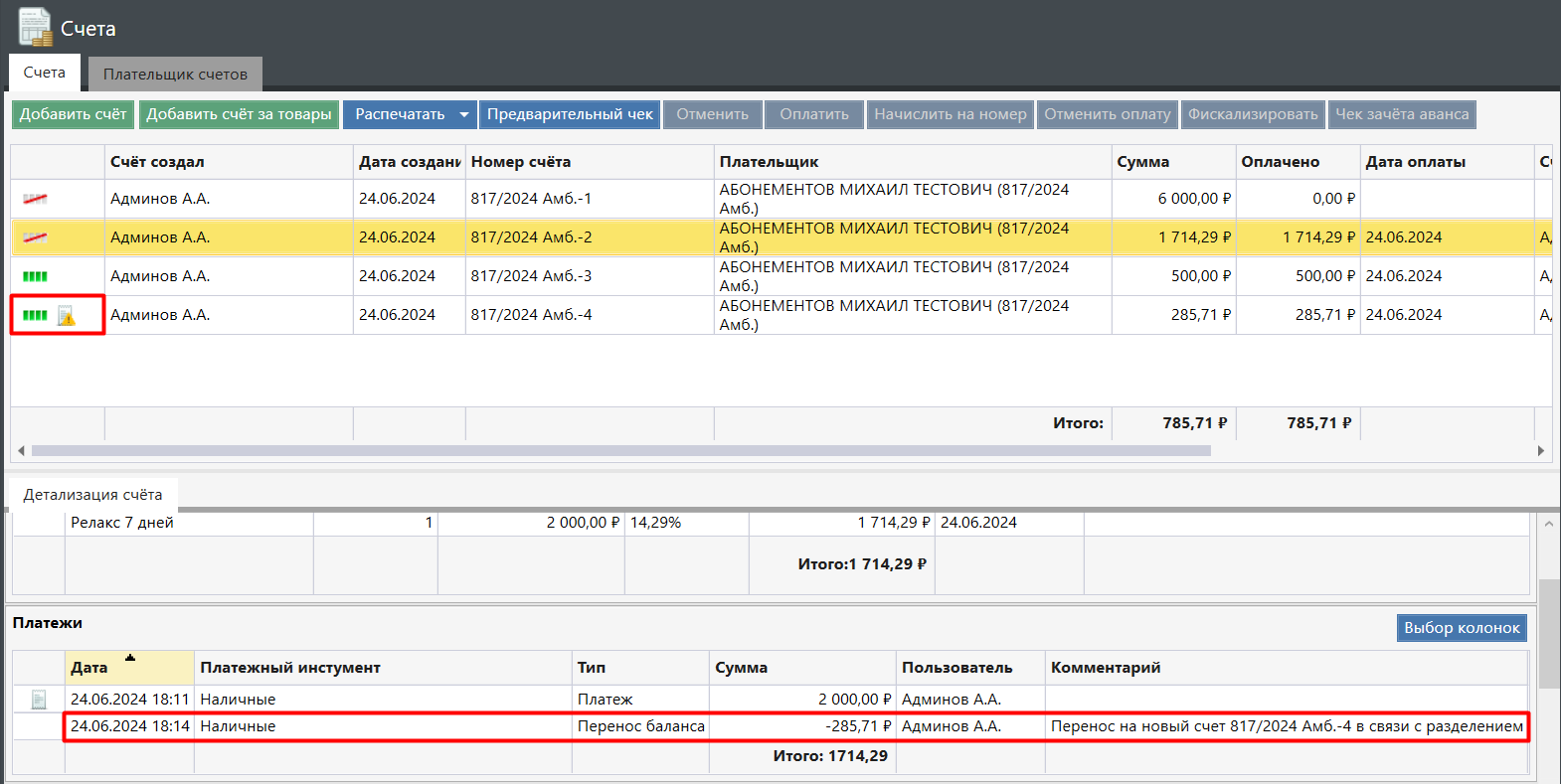The width and height of the screenshot is (1561, 784).
Task: Open Выбор колонок column chooser
Action: tap(1461, 628)
